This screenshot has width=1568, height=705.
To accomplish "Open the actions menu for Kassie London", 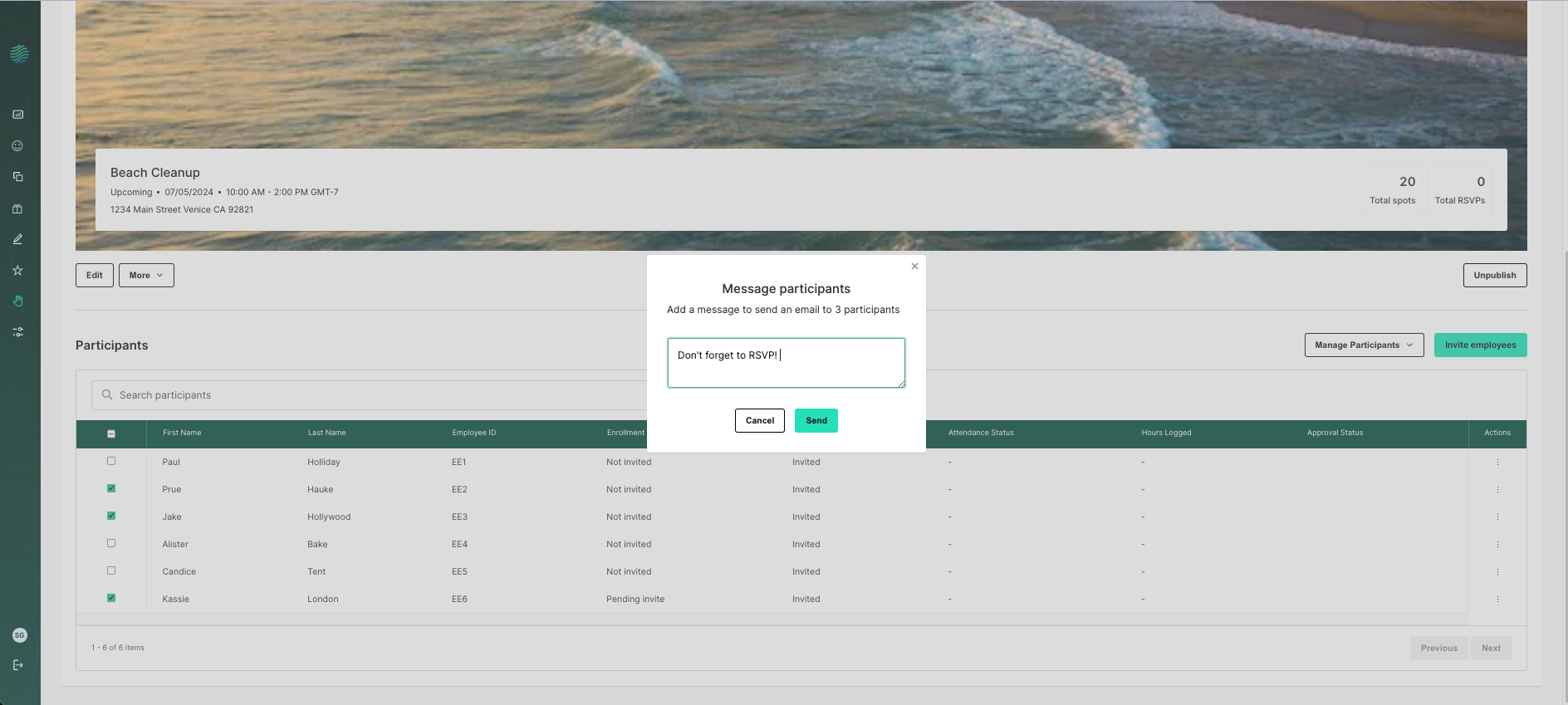I will click(1497, 600).
